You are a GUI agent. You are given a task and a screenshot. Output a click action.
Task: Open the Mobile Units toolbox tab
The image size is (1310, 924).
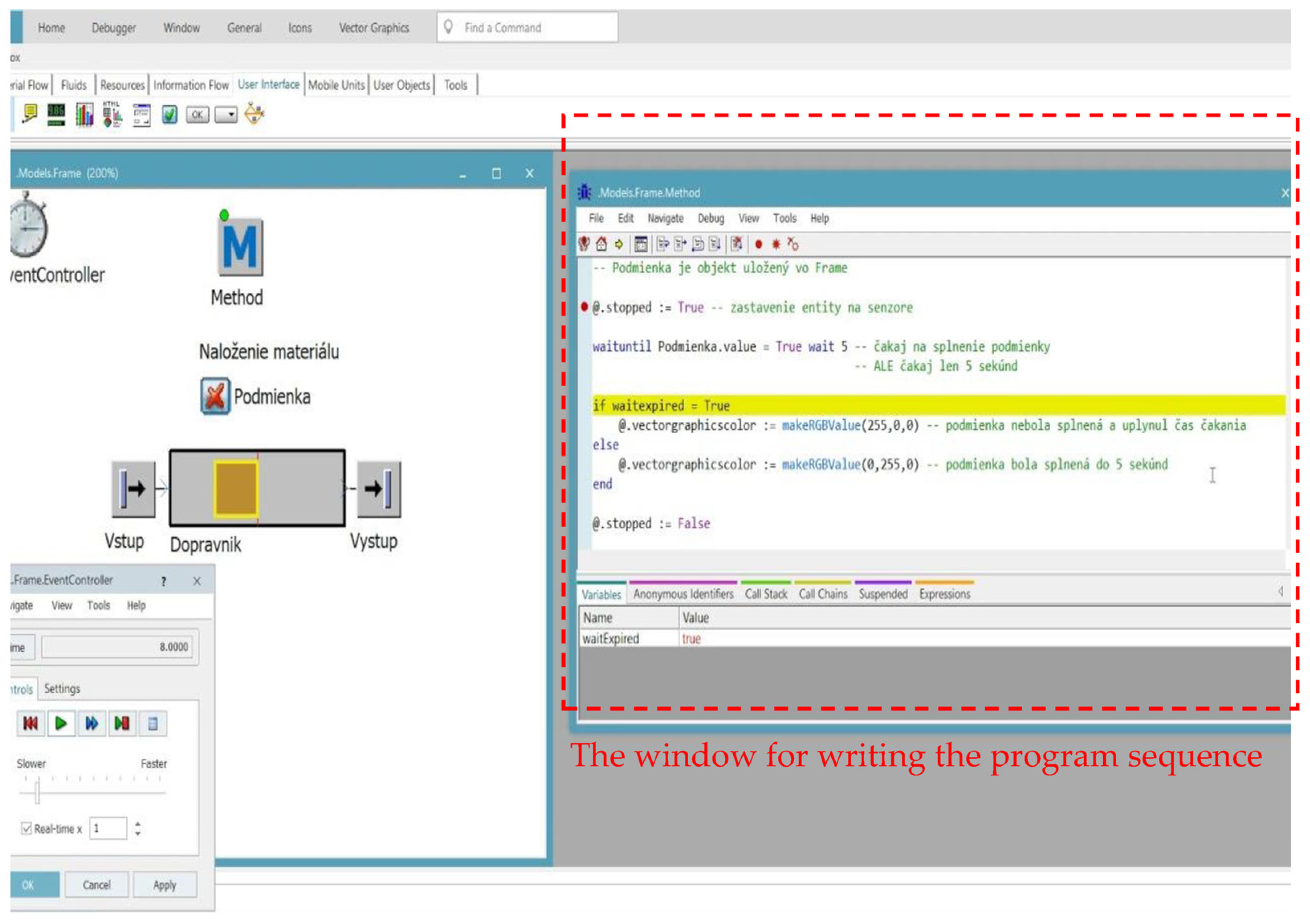336,85
